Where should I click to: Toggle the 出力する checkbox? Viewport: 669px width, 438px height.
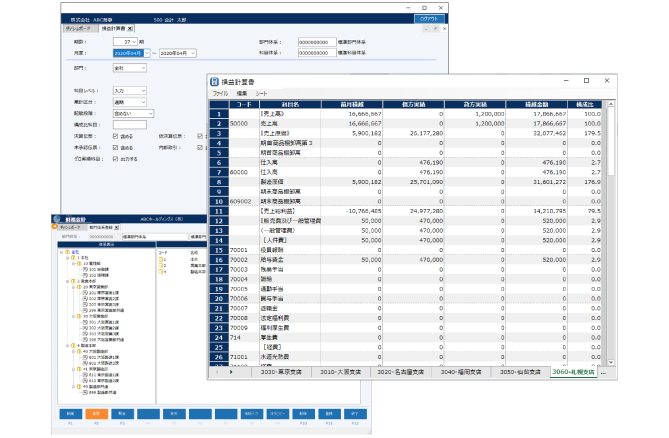117,157
